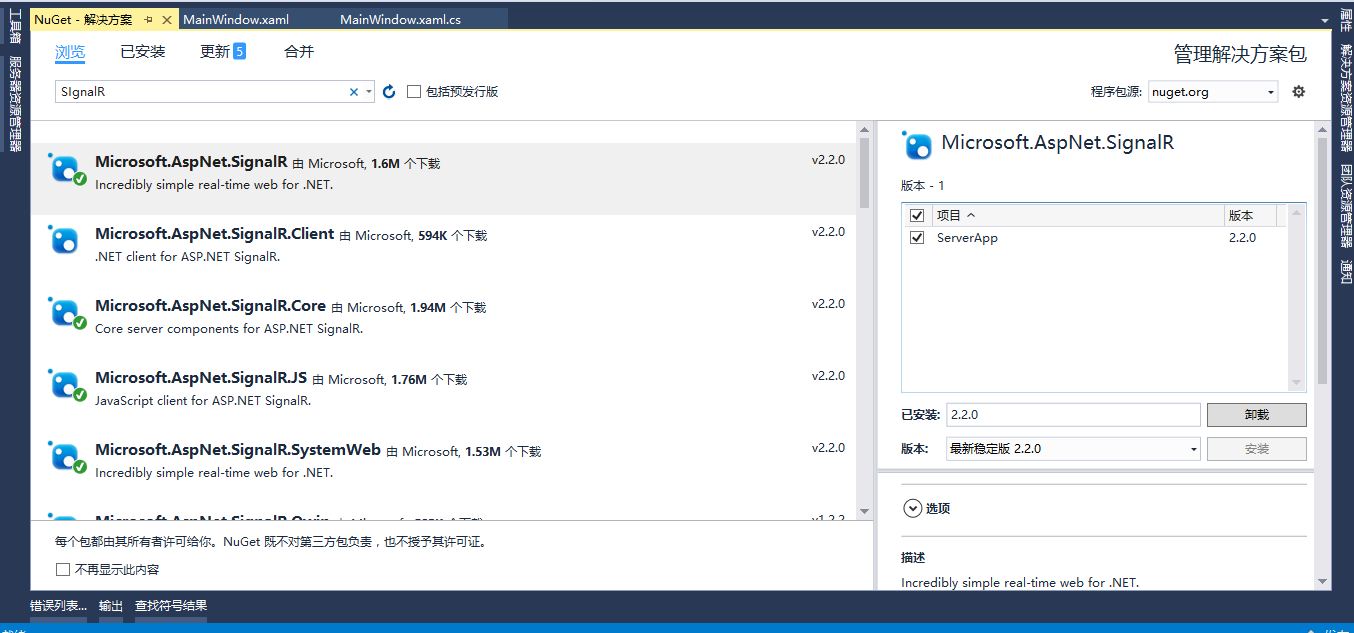
Task: Open the MainWindow.xaml document tab
Action: pyautogui.click(x=235, y=19)
